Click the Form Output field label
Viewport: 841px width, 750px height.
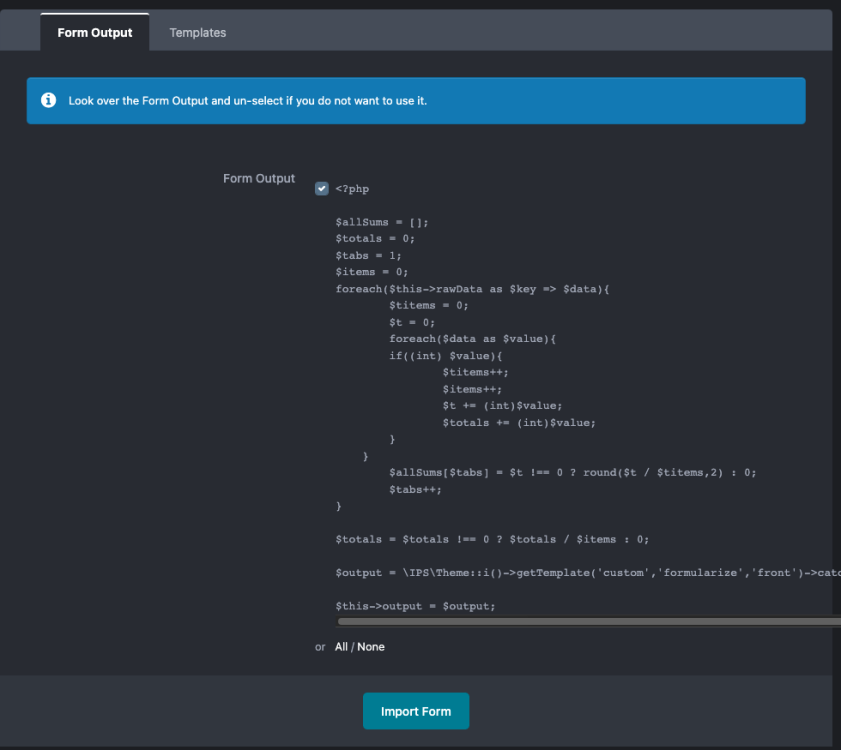tap(259, 179)
